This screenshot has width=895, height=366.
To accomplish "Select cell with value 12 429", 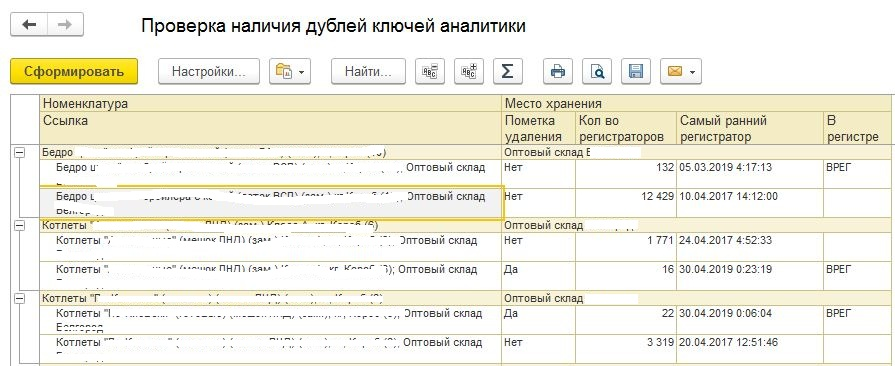I will click(x=626, y=203).
